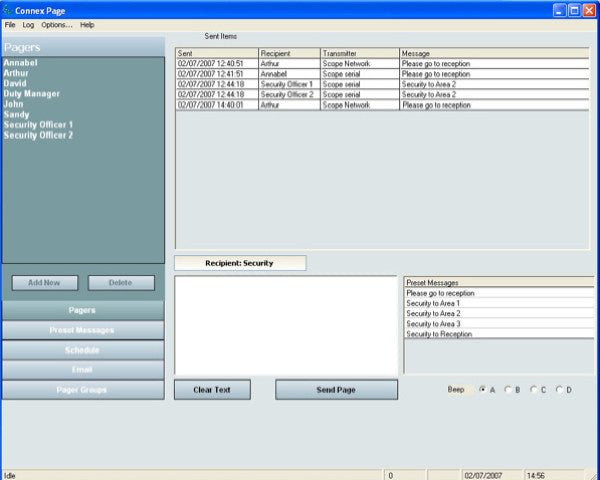
Task: Choose preset message Security to Area 3
Action: (x=433, y=324)
